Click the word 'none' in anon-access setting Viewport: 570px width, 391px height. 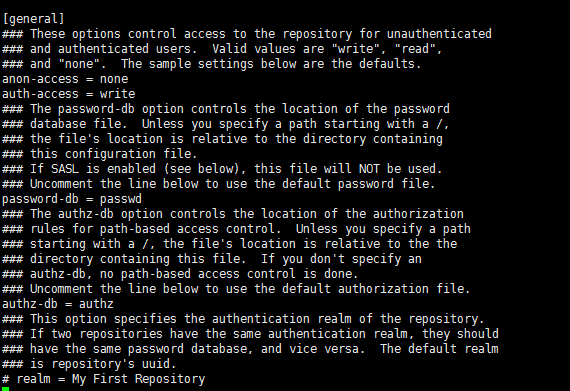tap(114, 79)
